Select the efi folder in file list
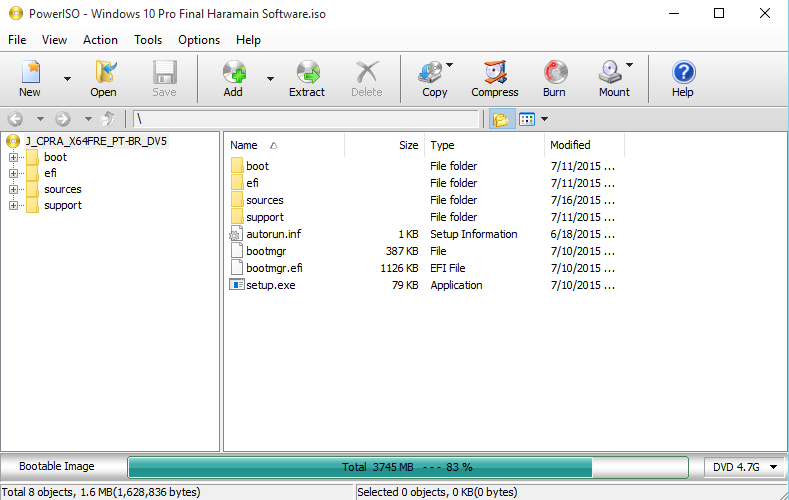Viewport: 789px width, 500px height. [x=252, y=183]
